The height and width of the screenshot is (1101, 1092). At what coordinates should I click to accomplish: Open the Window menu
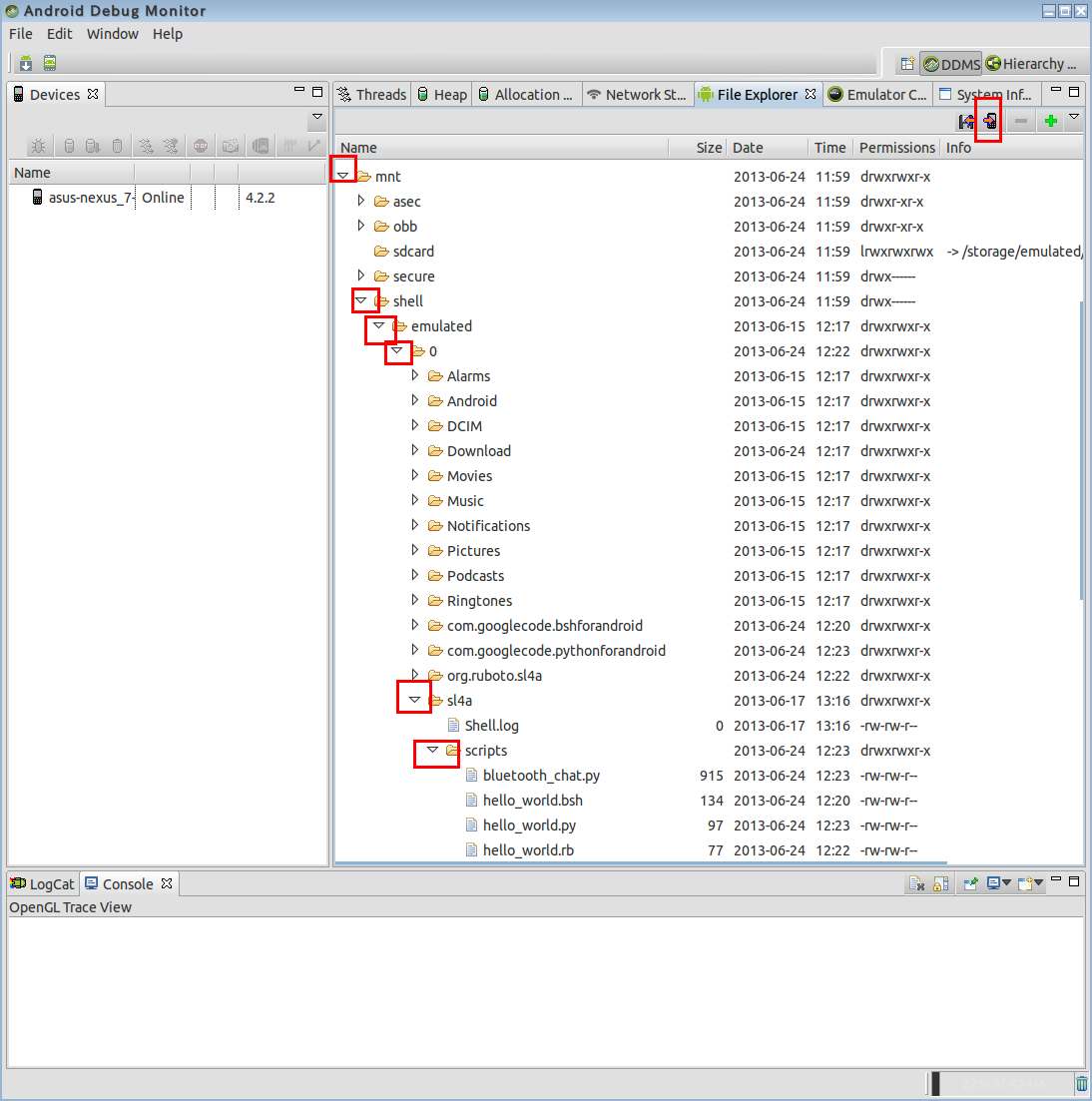113,34
